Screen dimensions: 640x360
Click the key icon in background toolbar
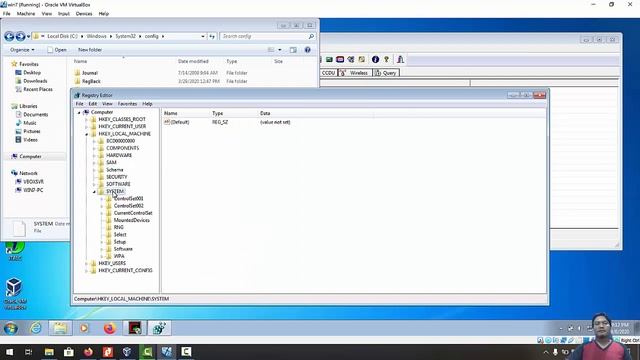pos(387,60)
